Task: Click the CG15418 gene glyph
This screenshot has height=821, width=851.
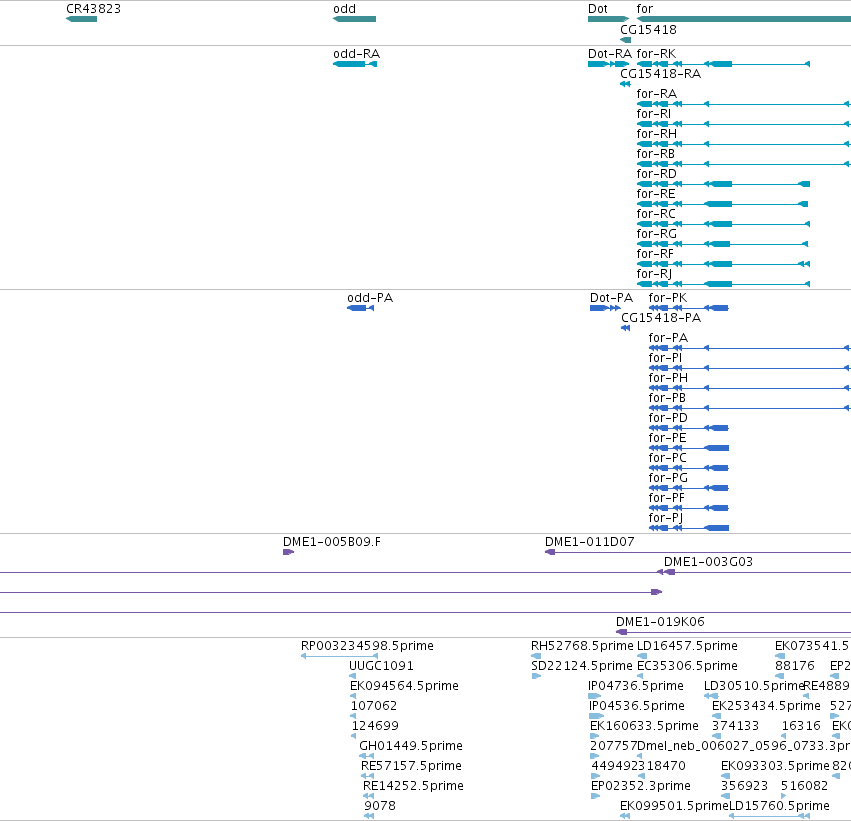Action: point(625,40)
